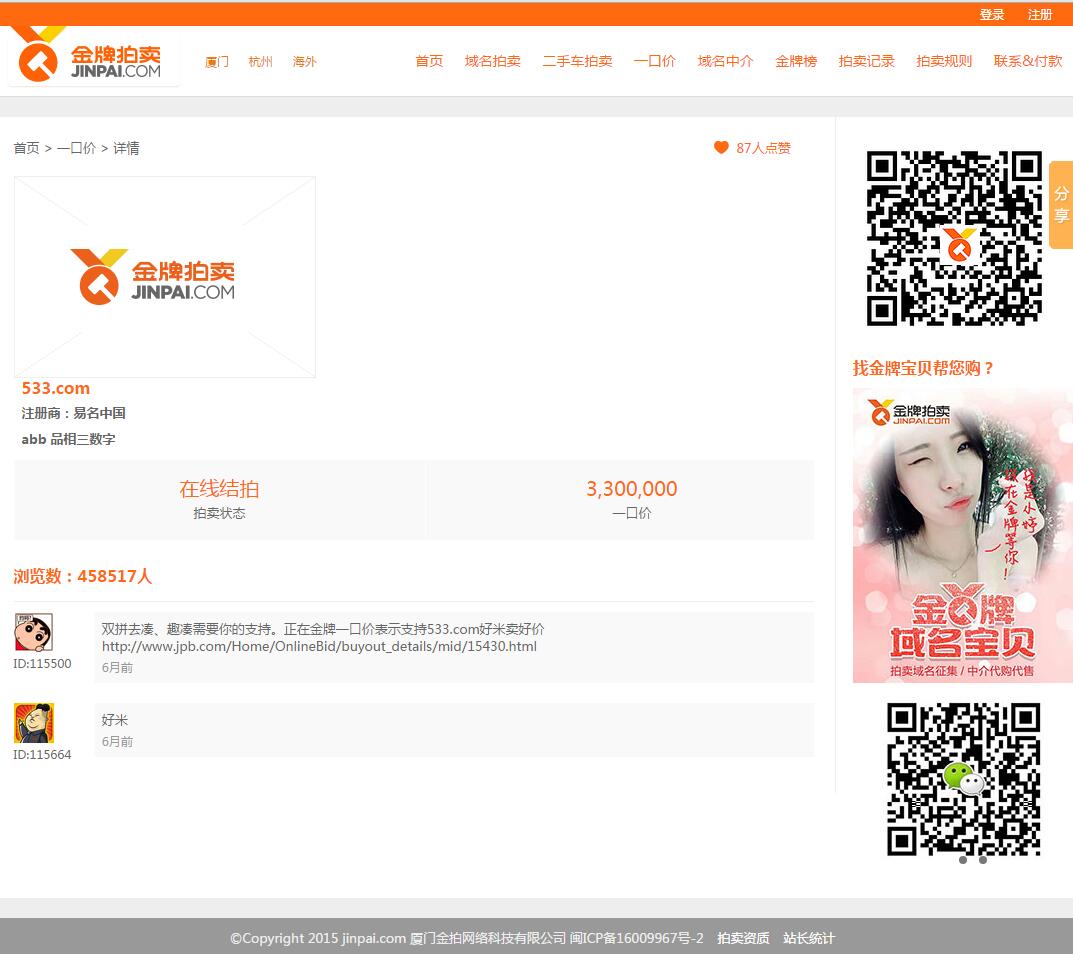The image size is (1073, 954).
Task: Open 联系&付款 navigation item
Action: [x=1028, y=61]
